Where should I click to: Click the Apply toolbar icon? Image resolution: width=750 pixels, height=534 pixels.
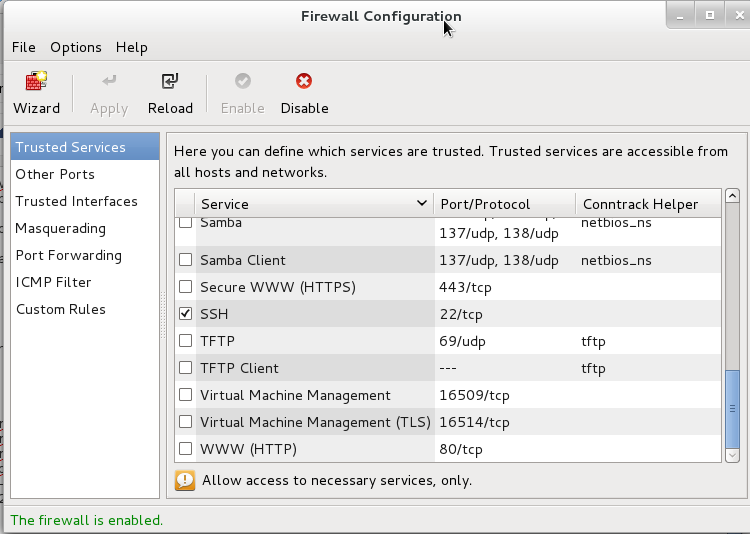[109, 82]
